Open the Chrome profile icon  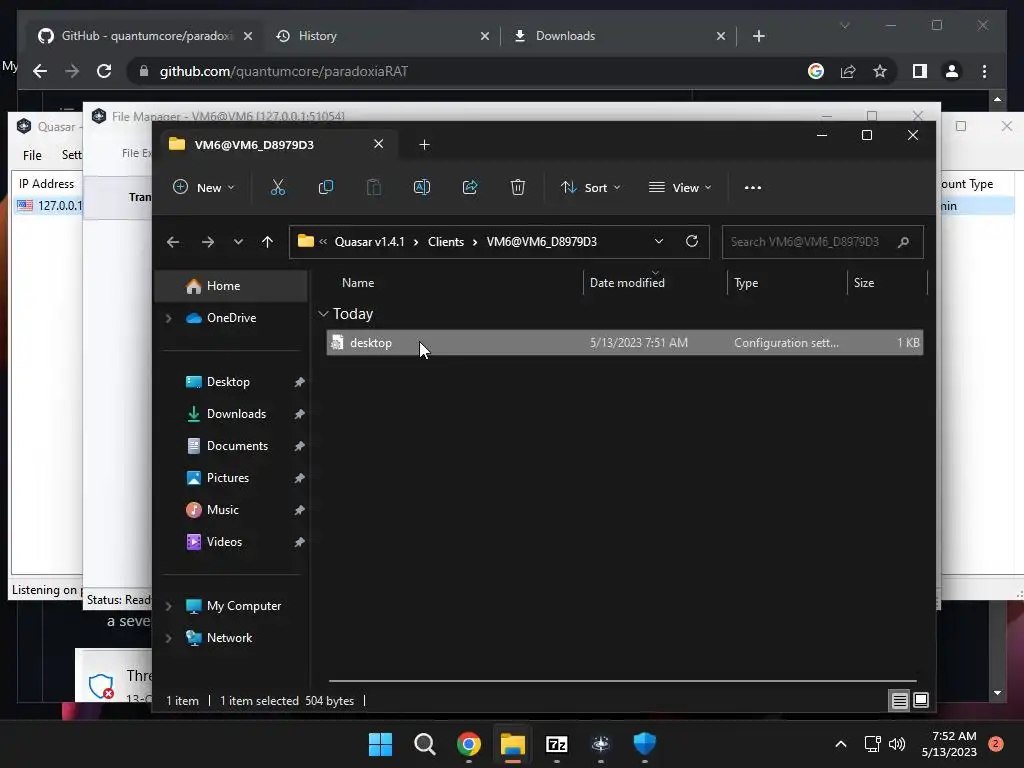point(952,71)
